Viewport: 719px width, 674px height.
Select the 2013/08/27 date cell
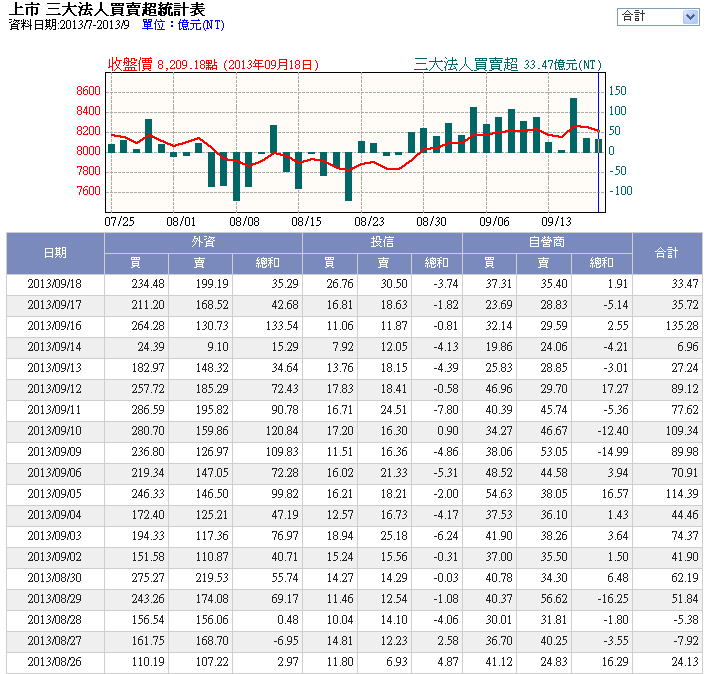[55, 641]
